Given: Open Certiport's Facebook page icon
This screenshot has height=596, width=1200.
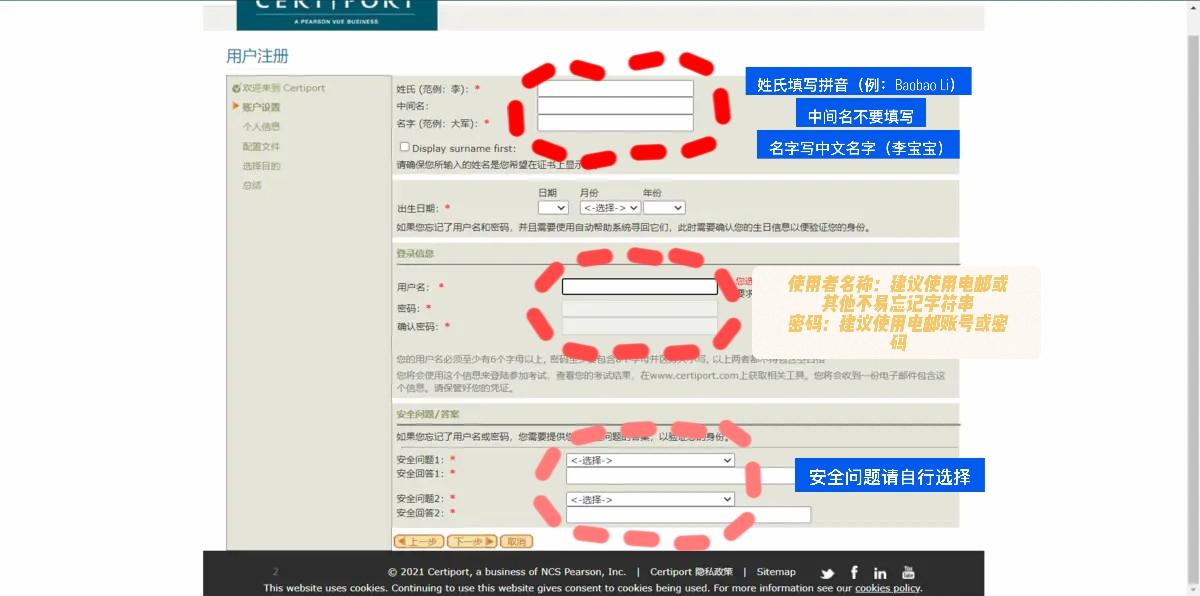Looking at the screenshot, I should click(x=854, y=572).
